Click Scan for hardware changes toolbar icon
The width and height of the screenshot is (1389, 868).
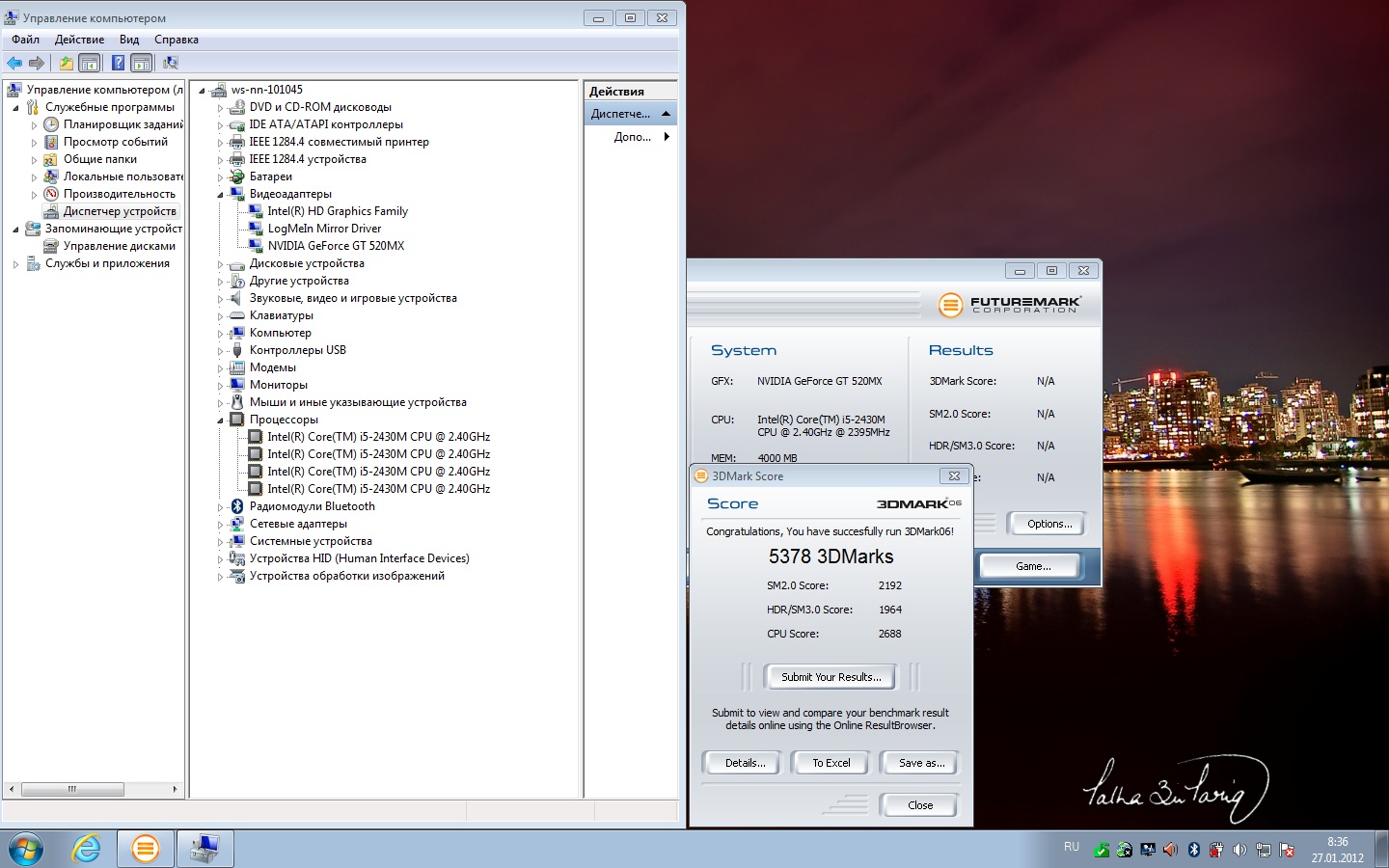point(171,64)
